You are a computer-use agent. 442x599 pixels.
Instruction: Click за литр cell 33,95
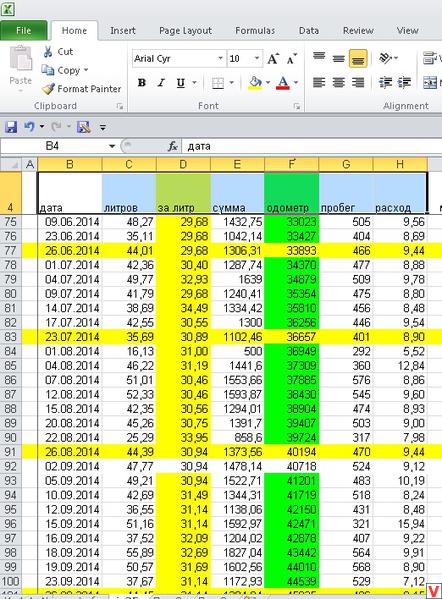pos(183,437)
